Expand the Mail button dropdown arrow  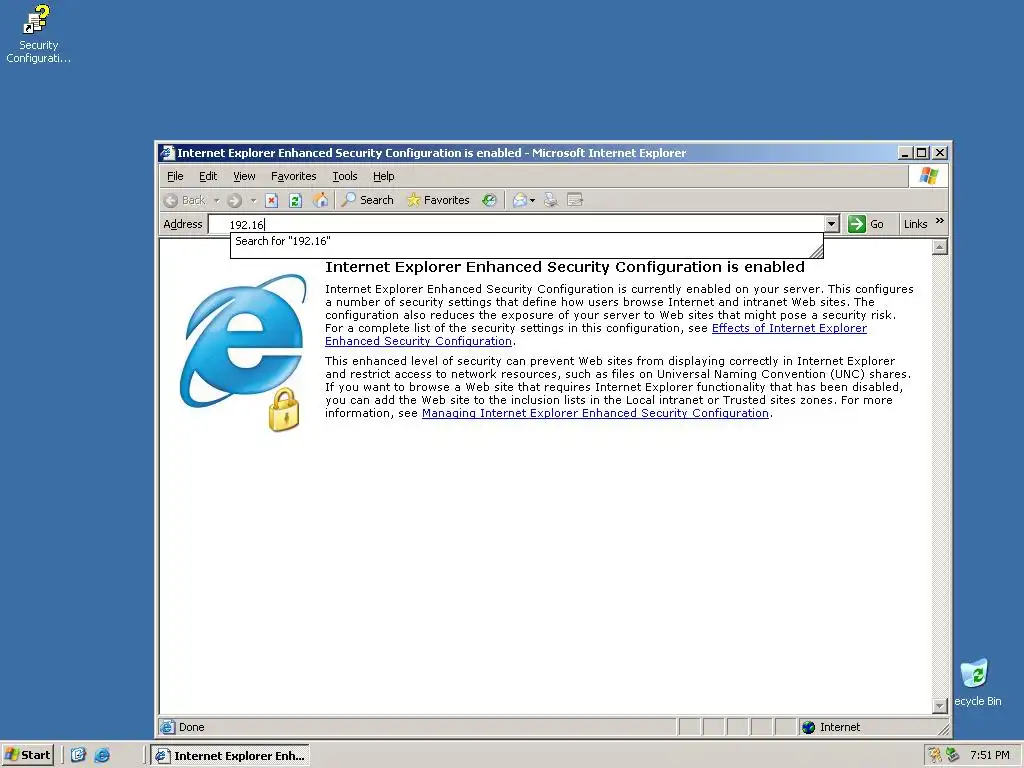tap(533, 200)
